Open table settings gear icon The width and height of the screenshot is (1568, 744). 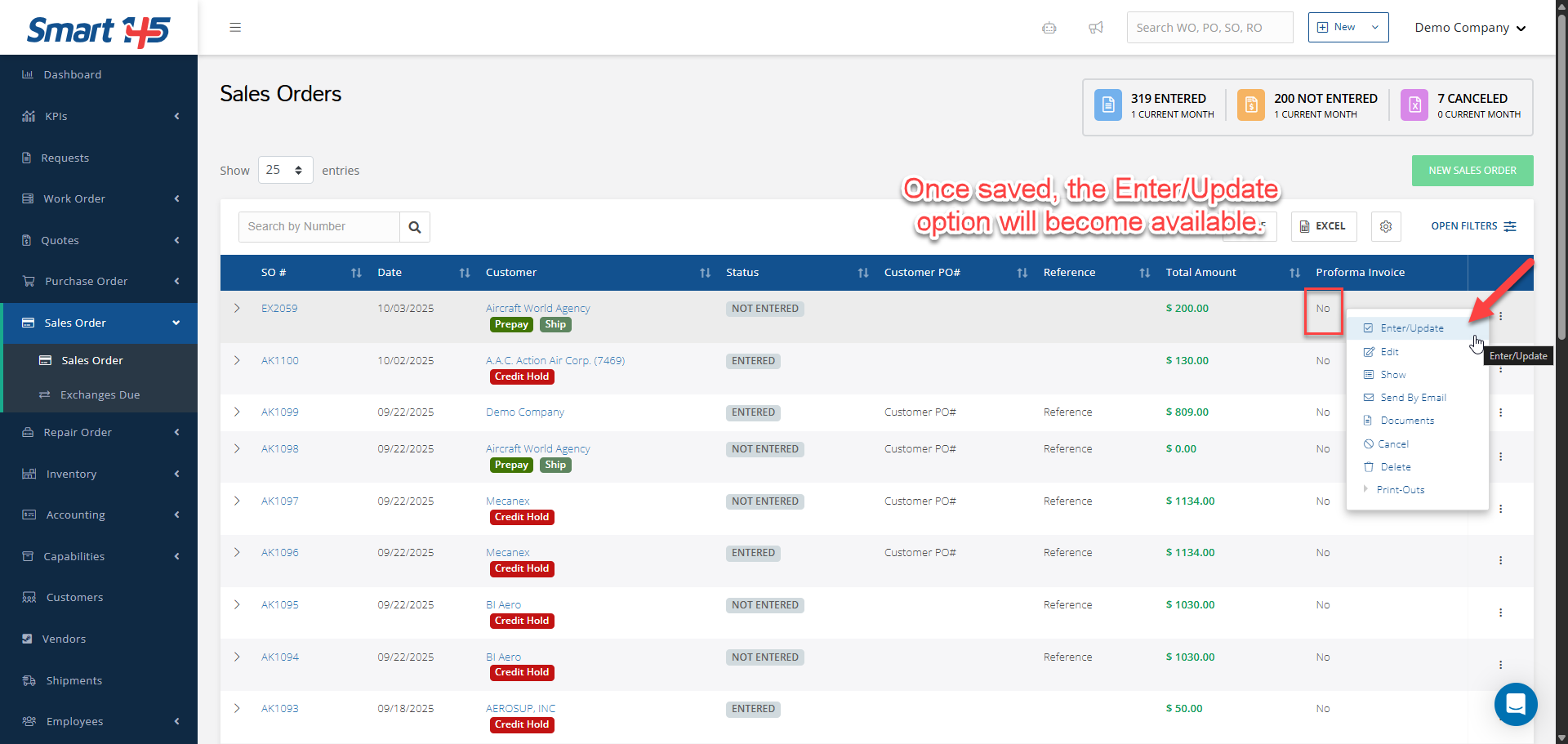[1386, 226]
